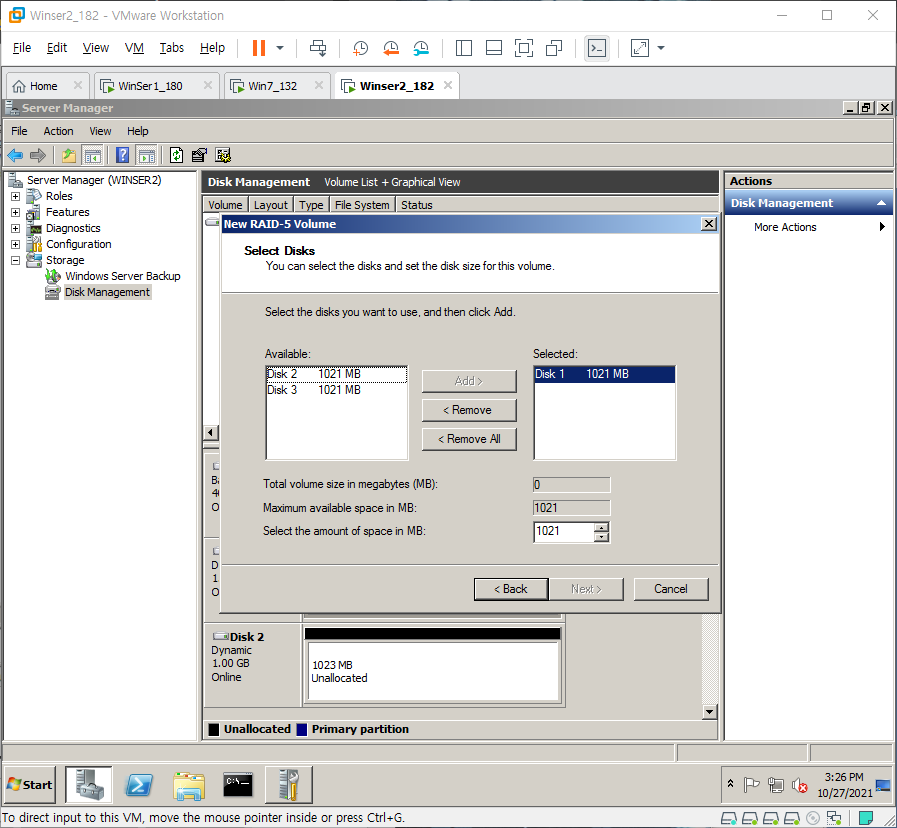
Task: Select Windows Server Backup in the tree
Action: [122, 276]
